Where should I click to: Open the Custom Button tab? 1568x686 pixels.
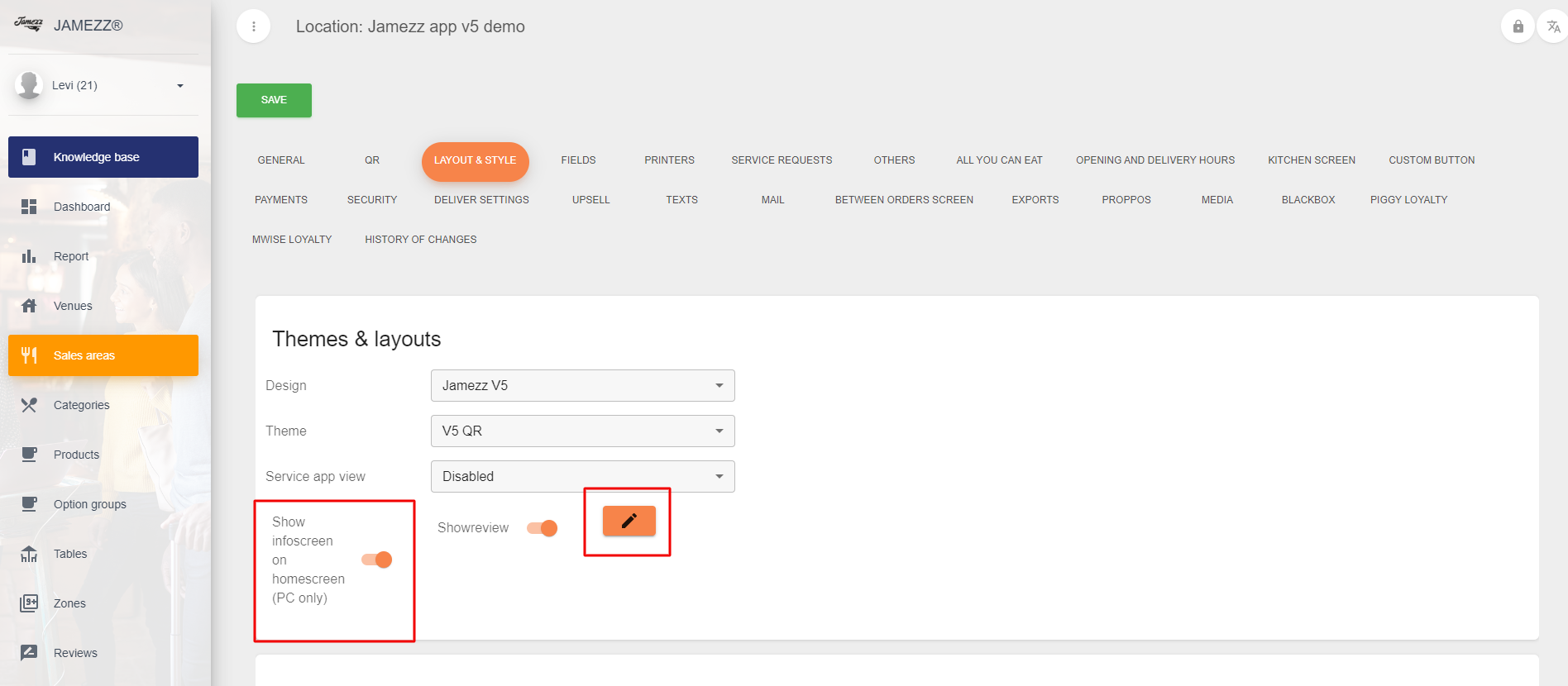point(1432,160)
